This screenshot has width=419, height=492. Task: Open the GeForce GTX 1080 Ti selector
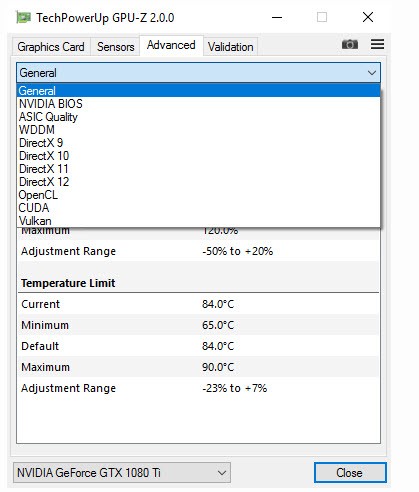[x=122, y=472]
